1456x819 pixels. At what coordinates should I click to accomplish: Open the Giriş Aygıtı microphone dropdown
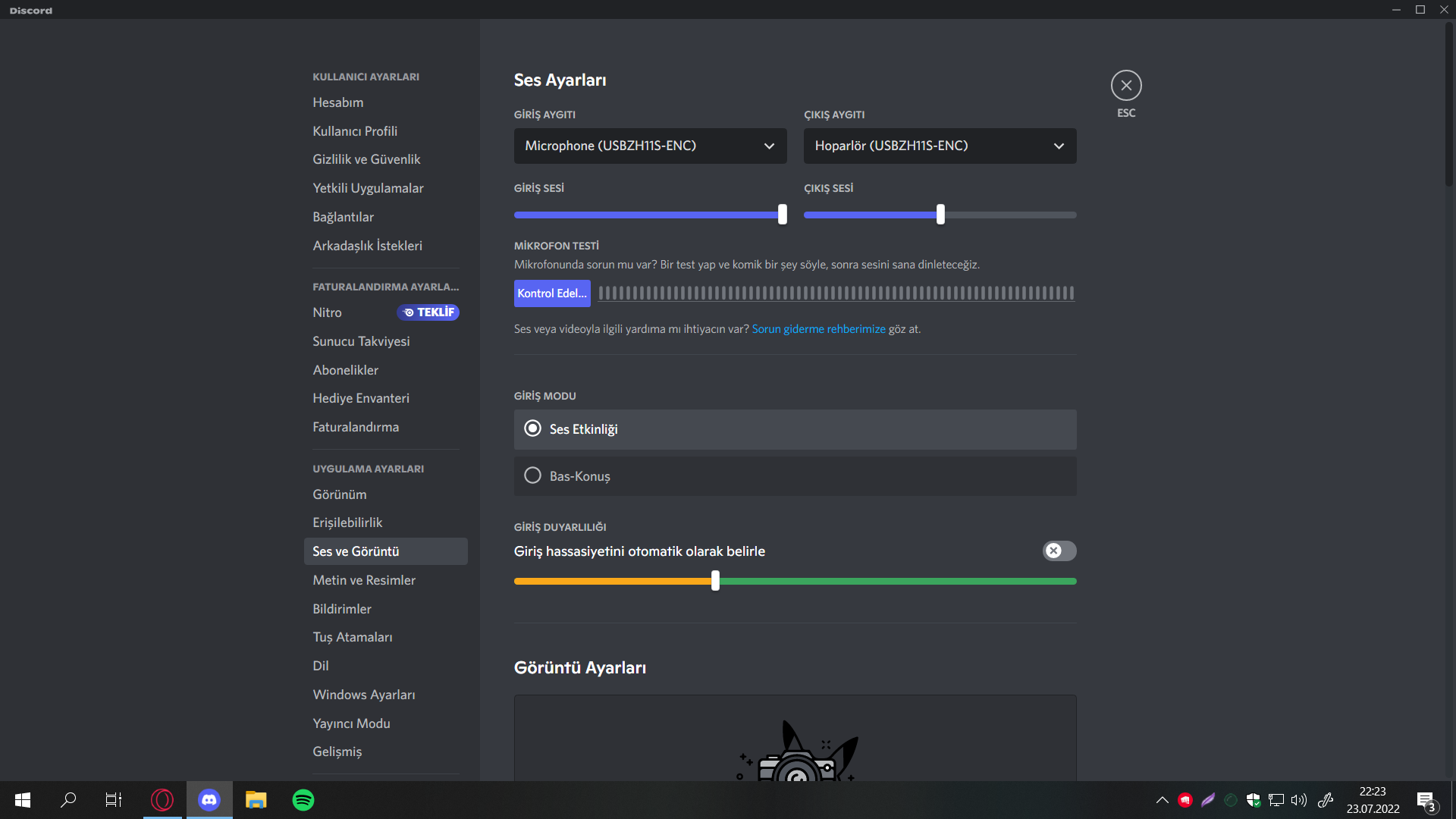click(650, 146)
